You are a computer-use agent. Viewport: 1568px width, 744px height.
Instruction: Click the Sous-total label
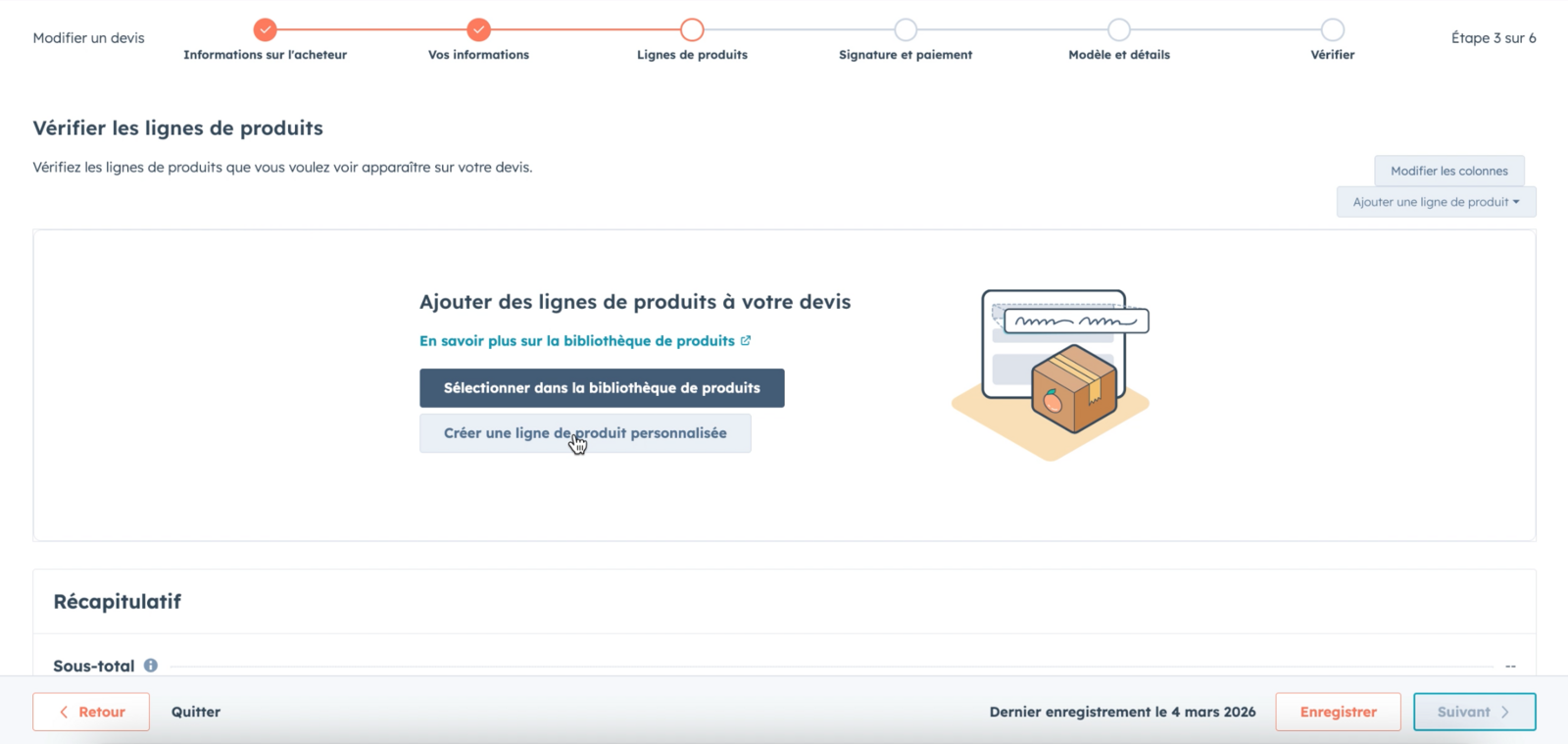tap(94, 666)
